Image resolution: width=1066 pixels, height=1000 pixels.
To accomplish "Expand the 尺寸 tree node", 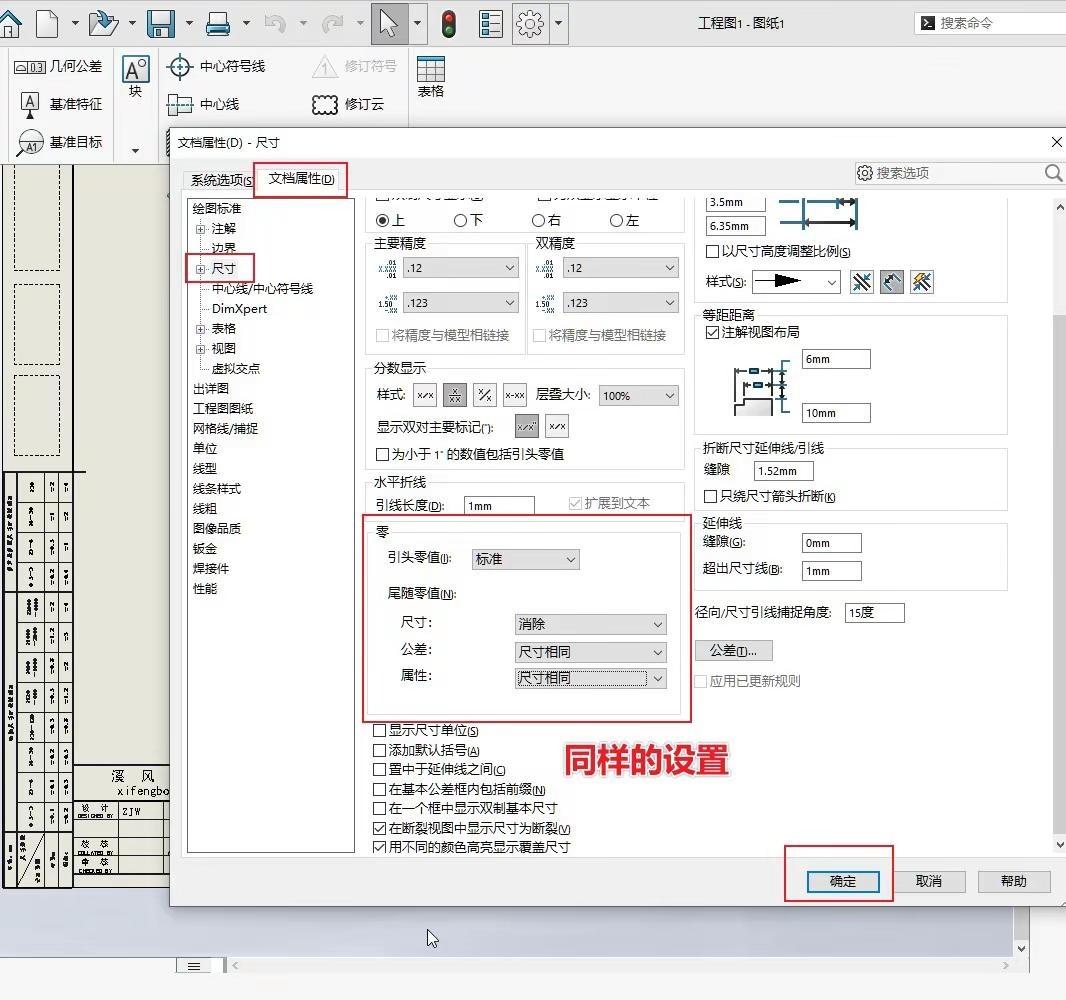I will point(201,269).
